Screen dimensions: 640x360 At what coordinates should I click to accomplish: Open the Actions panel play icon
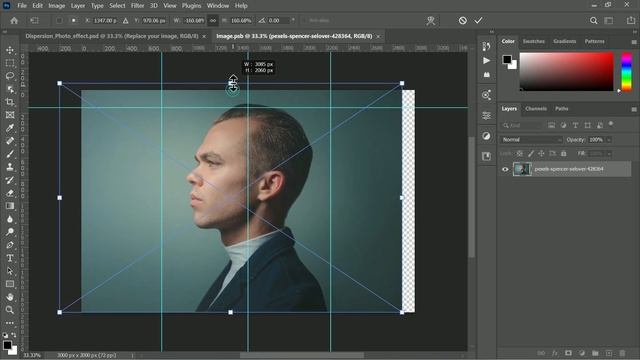coord(486,61)
